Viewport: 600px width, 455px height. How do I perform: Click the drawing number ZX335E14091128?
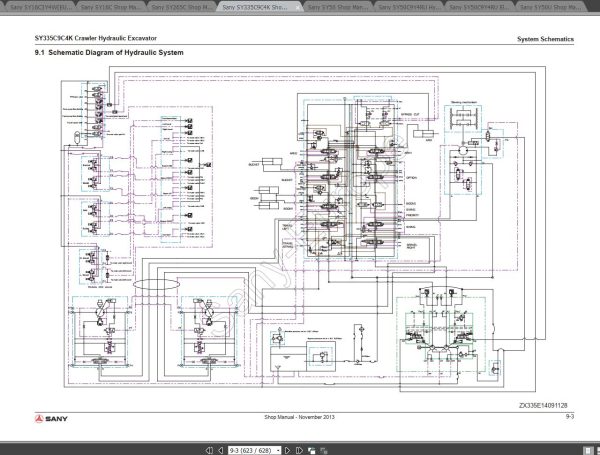[x=543, y=405]
